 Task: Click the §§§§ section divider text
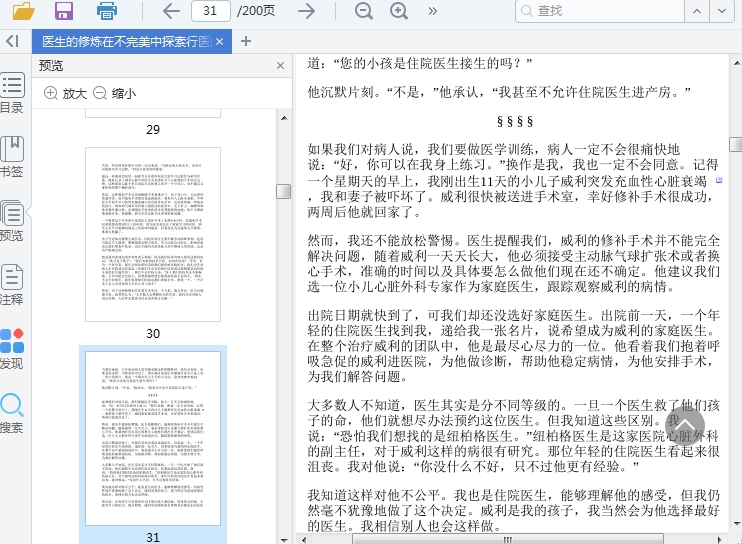(515, 122)
